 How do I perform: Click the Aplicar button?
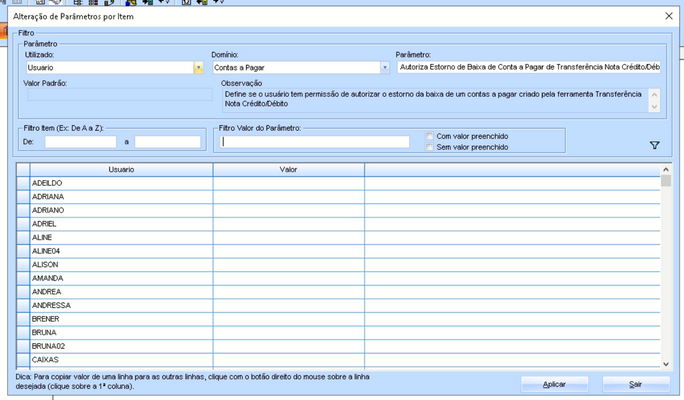tap(554, 384)
